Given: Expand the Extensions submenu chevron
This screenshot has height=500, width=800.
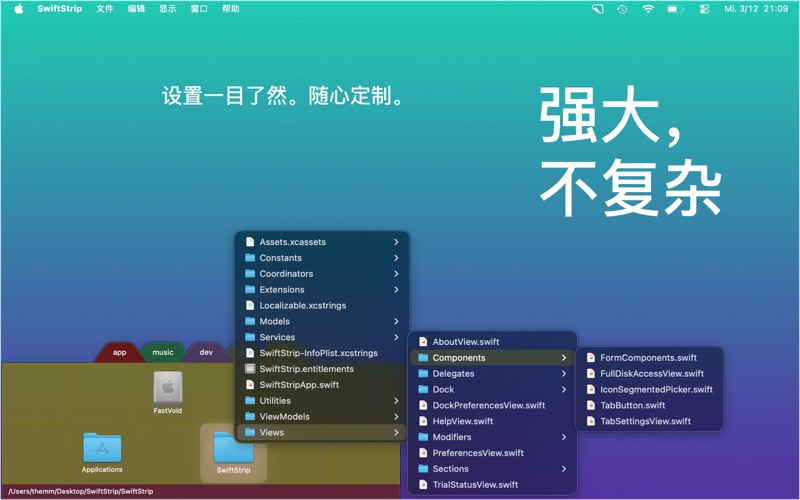Looking at the screenshot, I should (x=396, y=289).
